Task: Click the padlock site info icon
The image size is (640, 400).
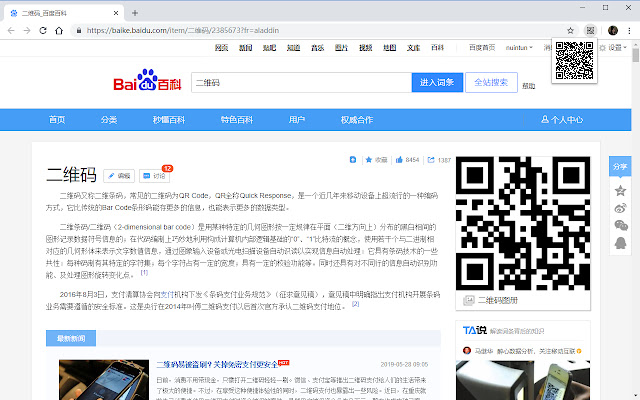Action: click(x=79, y=31)
